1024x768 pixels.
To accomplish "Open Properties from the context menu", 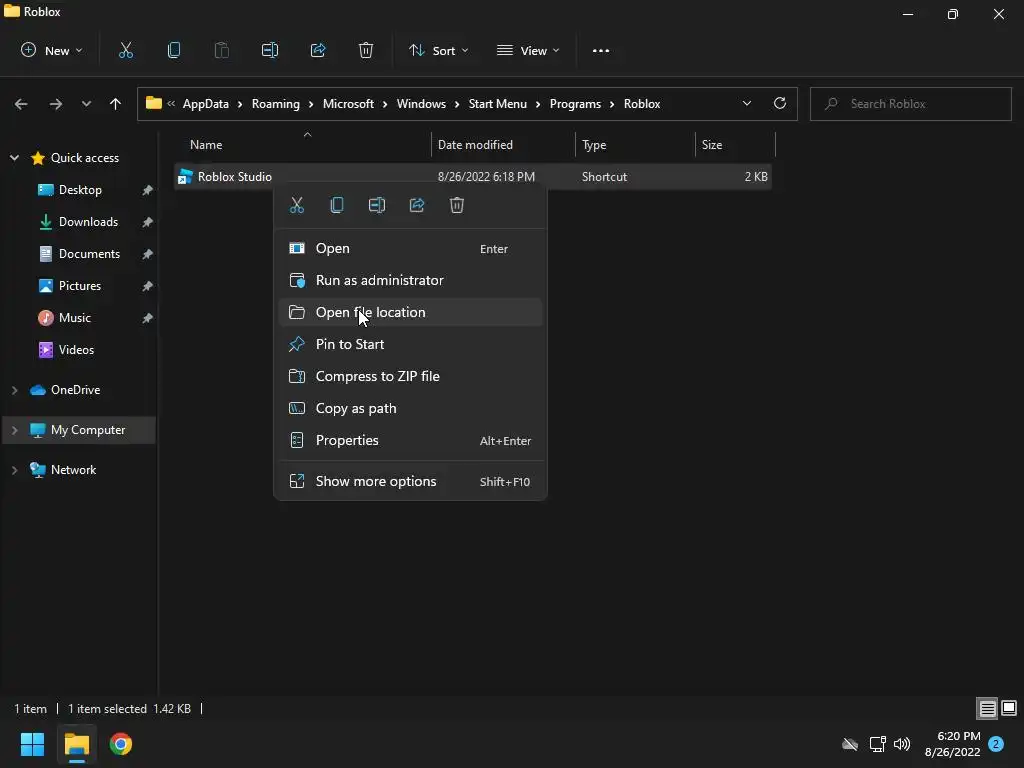I will [410, 440].
